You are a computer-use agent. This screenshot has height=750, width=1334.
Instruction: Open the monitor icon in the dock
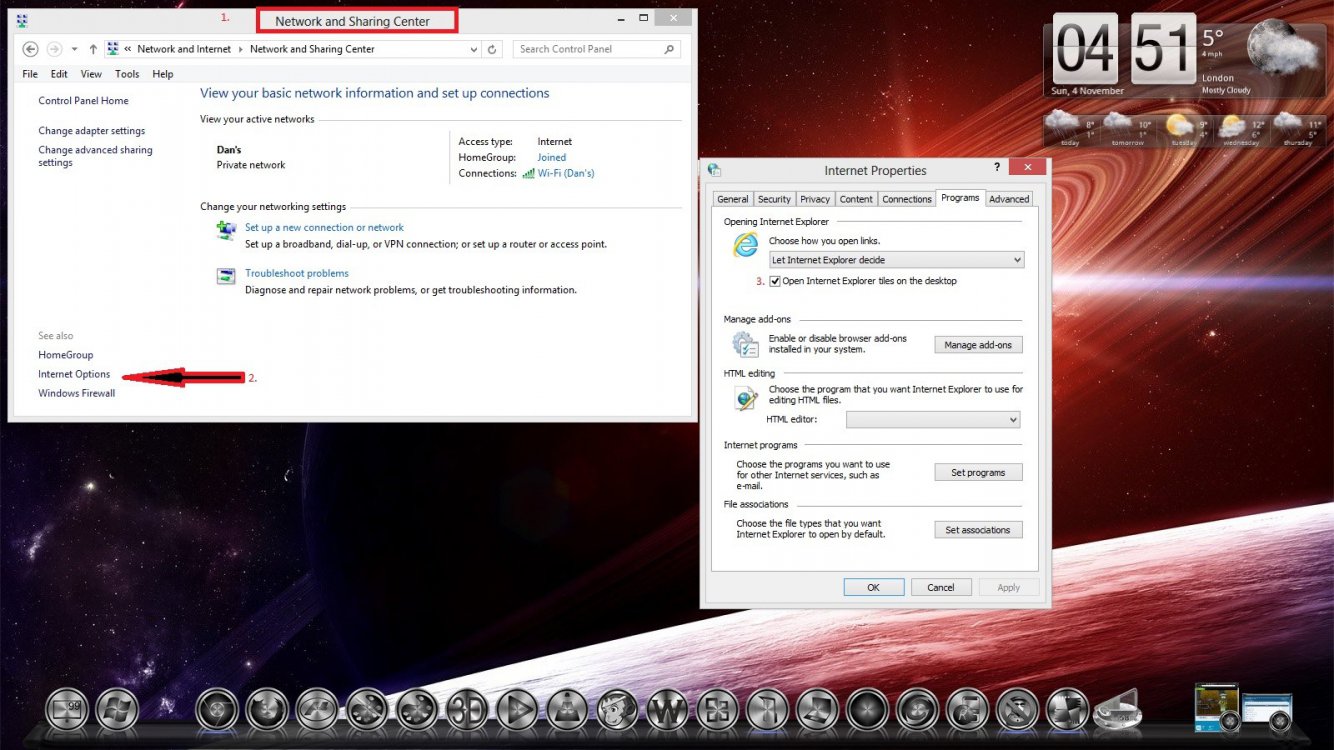point(67,709)
